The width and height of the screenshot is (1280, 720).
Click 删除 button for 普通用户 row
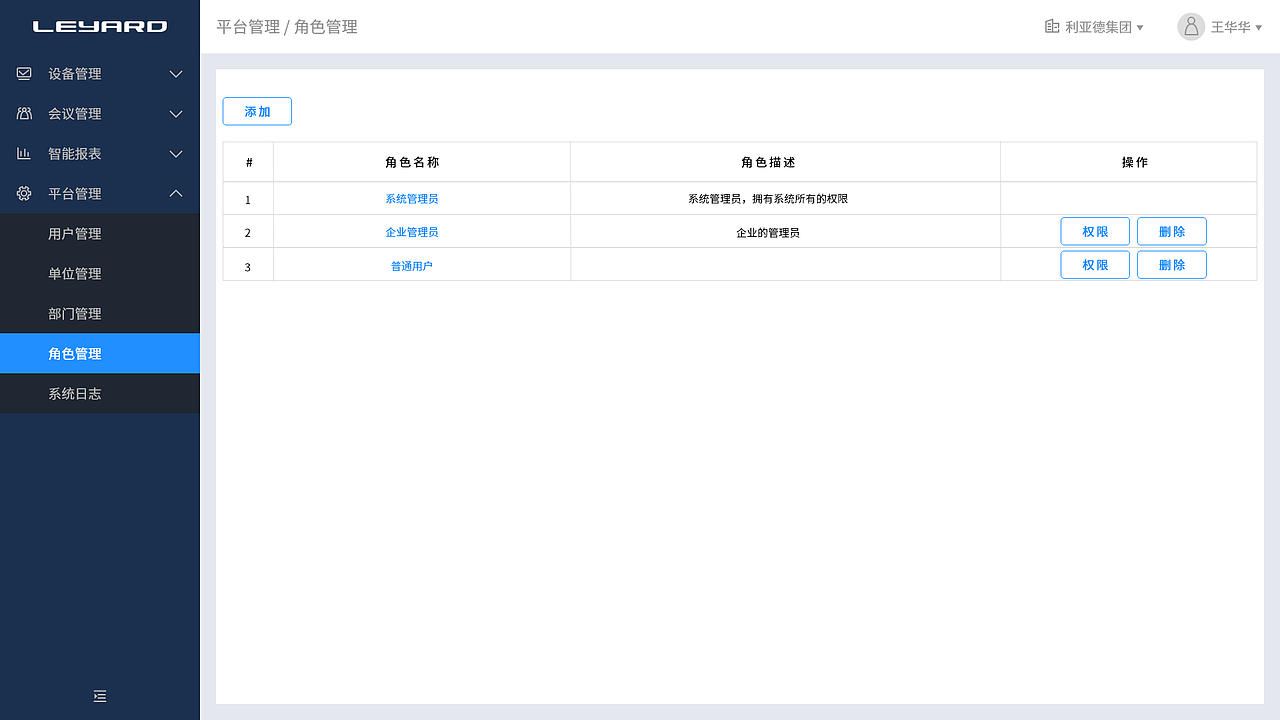(1171, 264)
